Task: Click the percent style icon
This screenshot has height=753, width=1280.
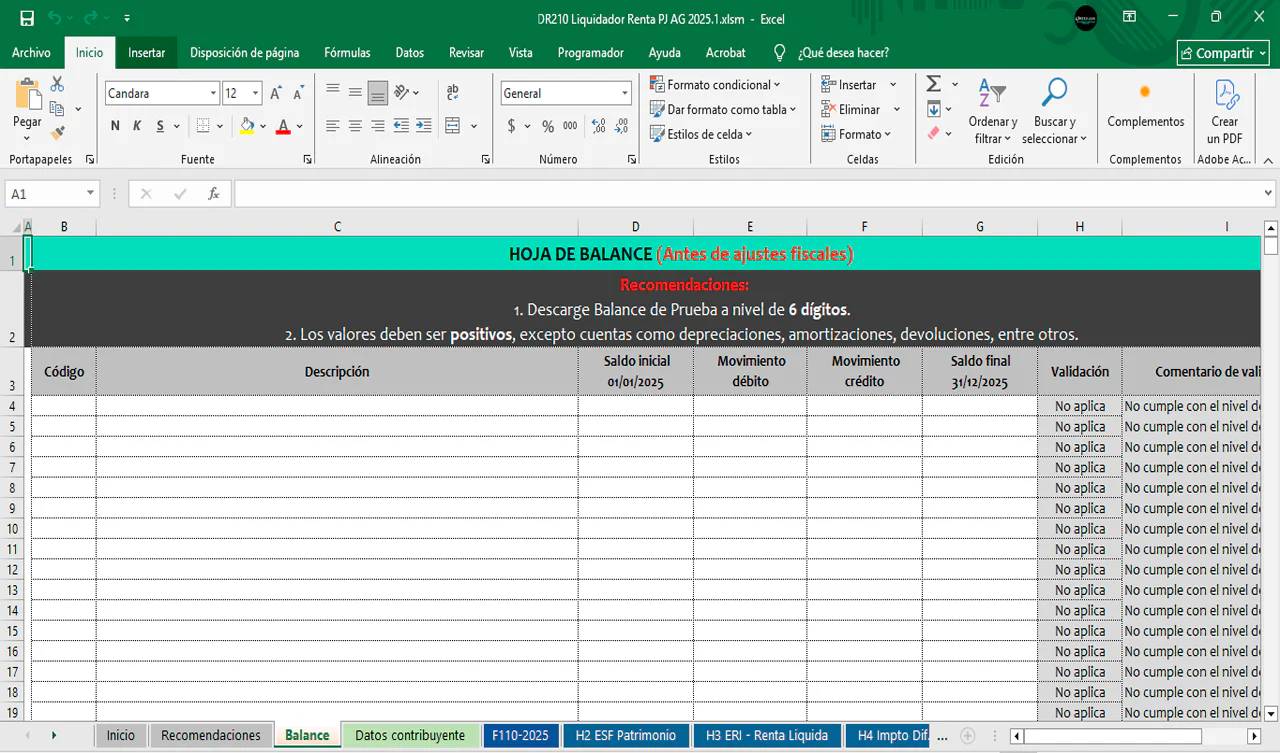Action: pos(547,126)
